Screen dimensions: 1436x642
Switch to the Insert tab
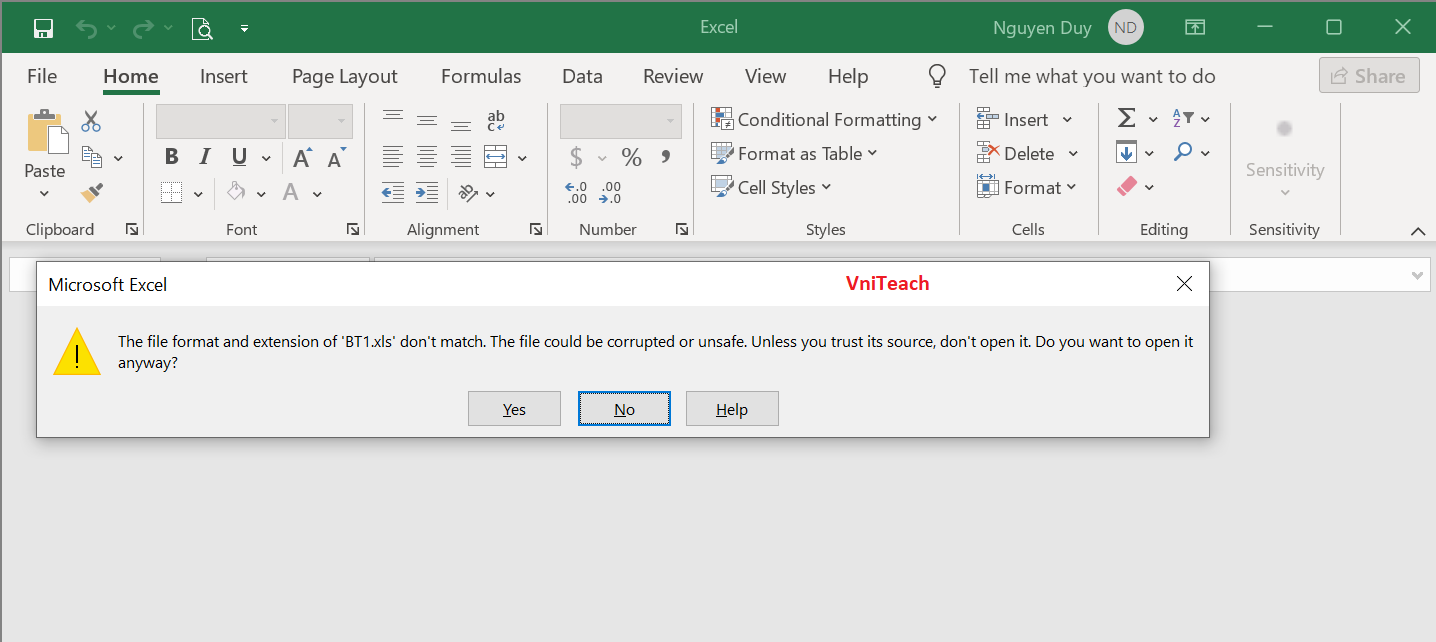[x=224, y=76]
